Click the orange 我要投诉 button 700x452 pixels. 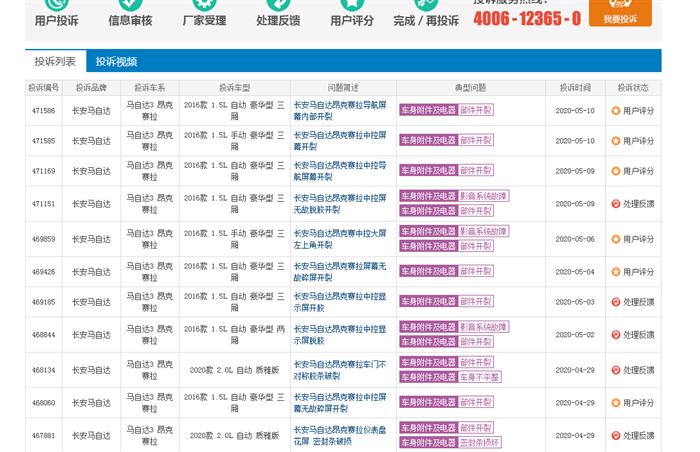point(620,13)
